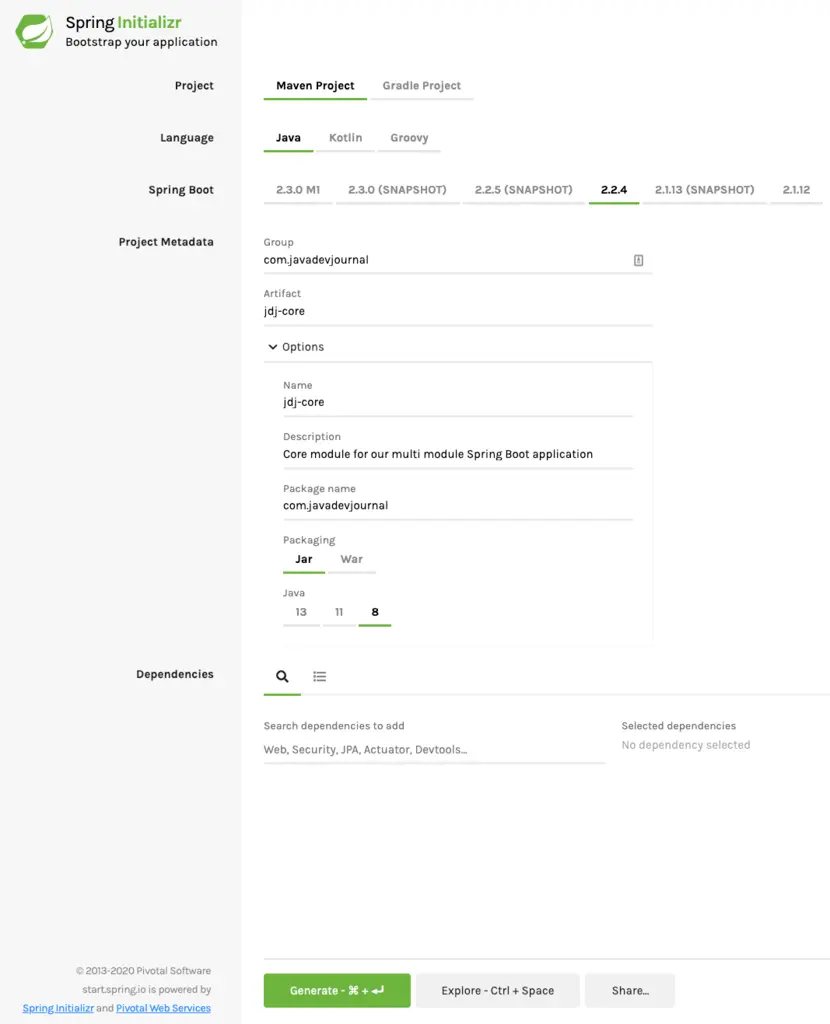Edit the Group field com.javadevjournal
The width and height of the screenshot is (830, 1024).
457,260
